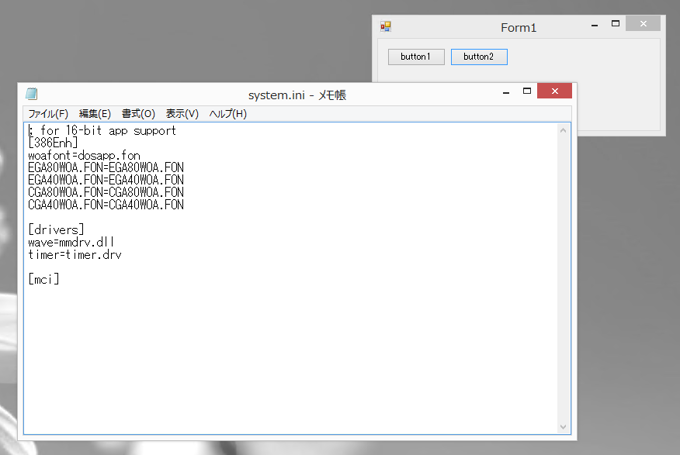Click the '; for 16-bit app support' line

(102, 131)
